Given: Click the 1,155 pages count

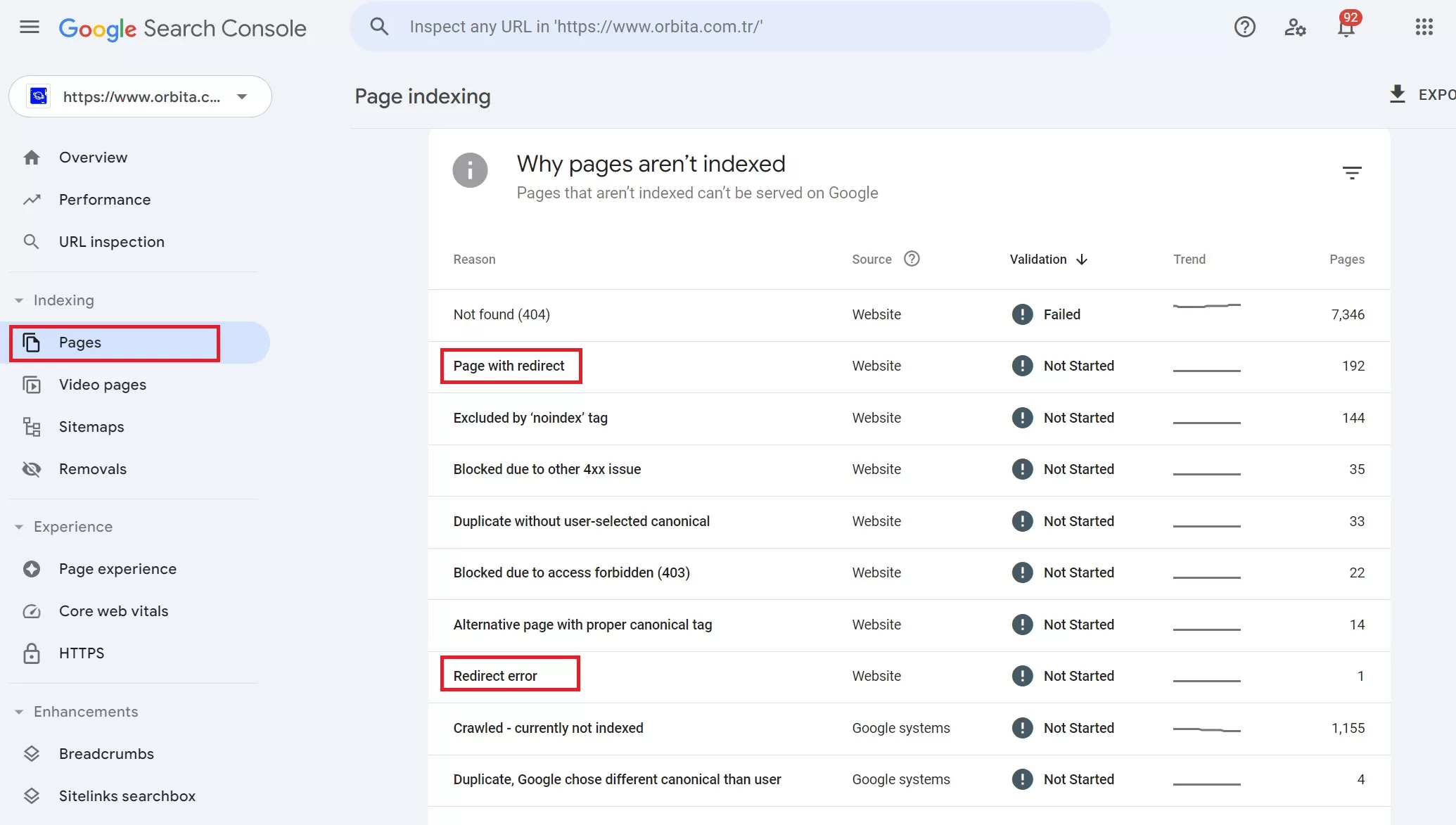Looking at the screenshot, I should [1347, 729].
